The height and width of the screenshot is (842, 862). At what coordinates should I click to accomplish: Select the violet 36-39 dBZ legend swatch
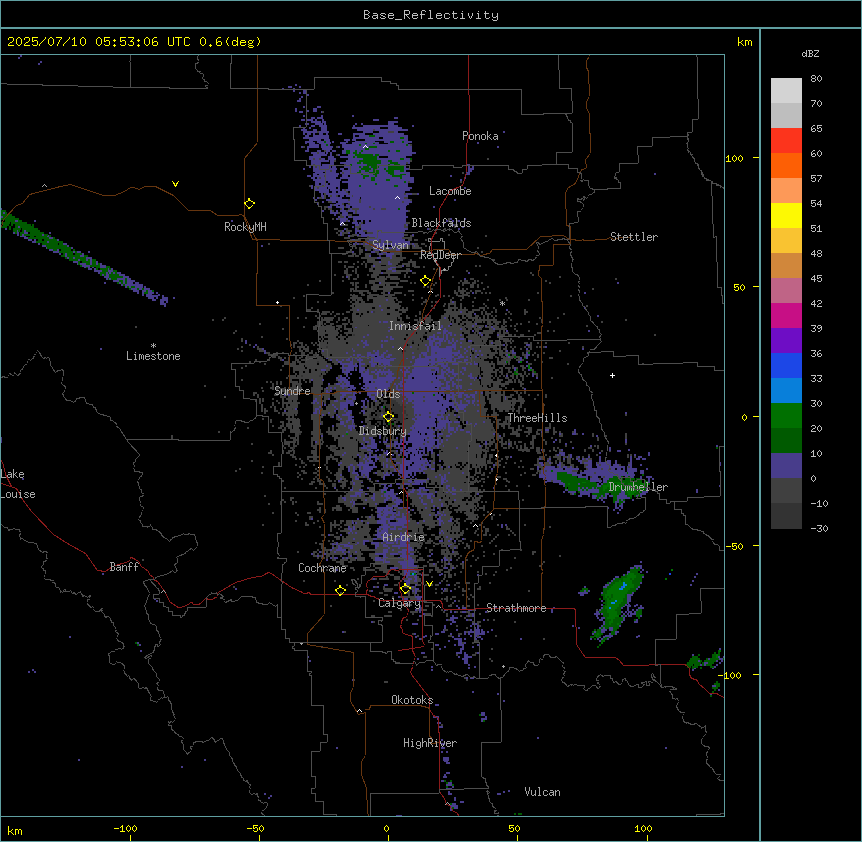tap(786, 341)
